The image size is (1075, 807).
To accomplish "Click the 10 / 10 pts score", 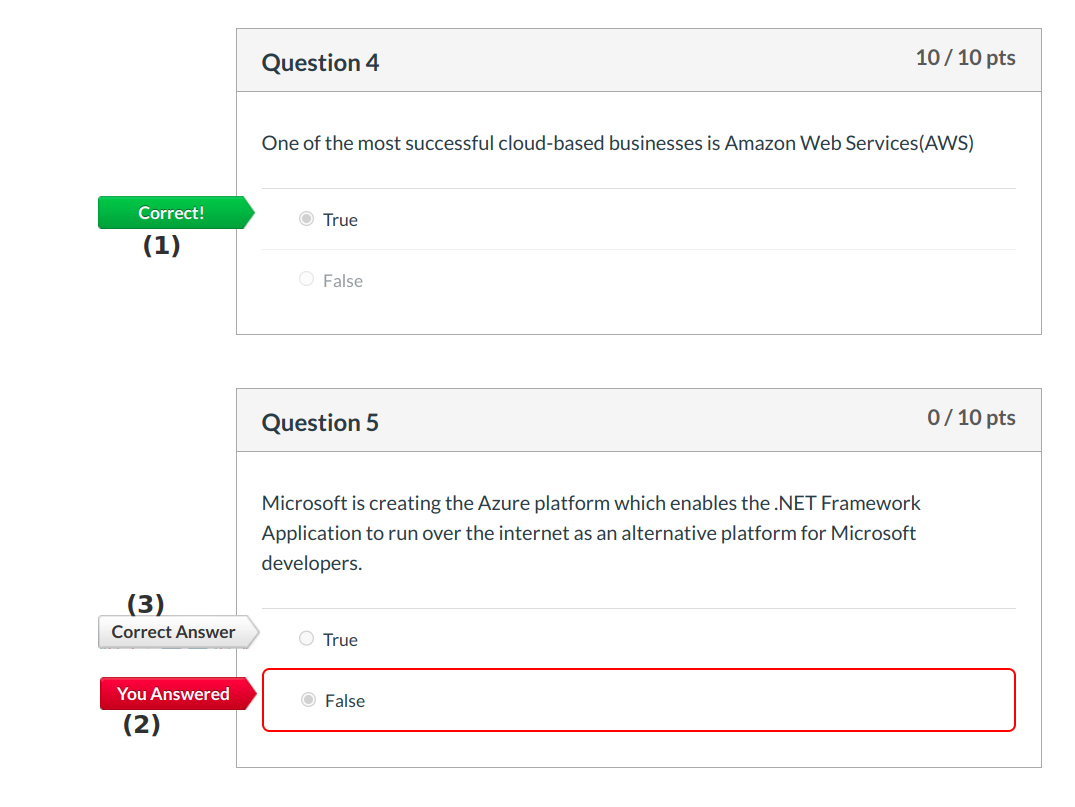I will pyautogui.click(x=965, y=58).
